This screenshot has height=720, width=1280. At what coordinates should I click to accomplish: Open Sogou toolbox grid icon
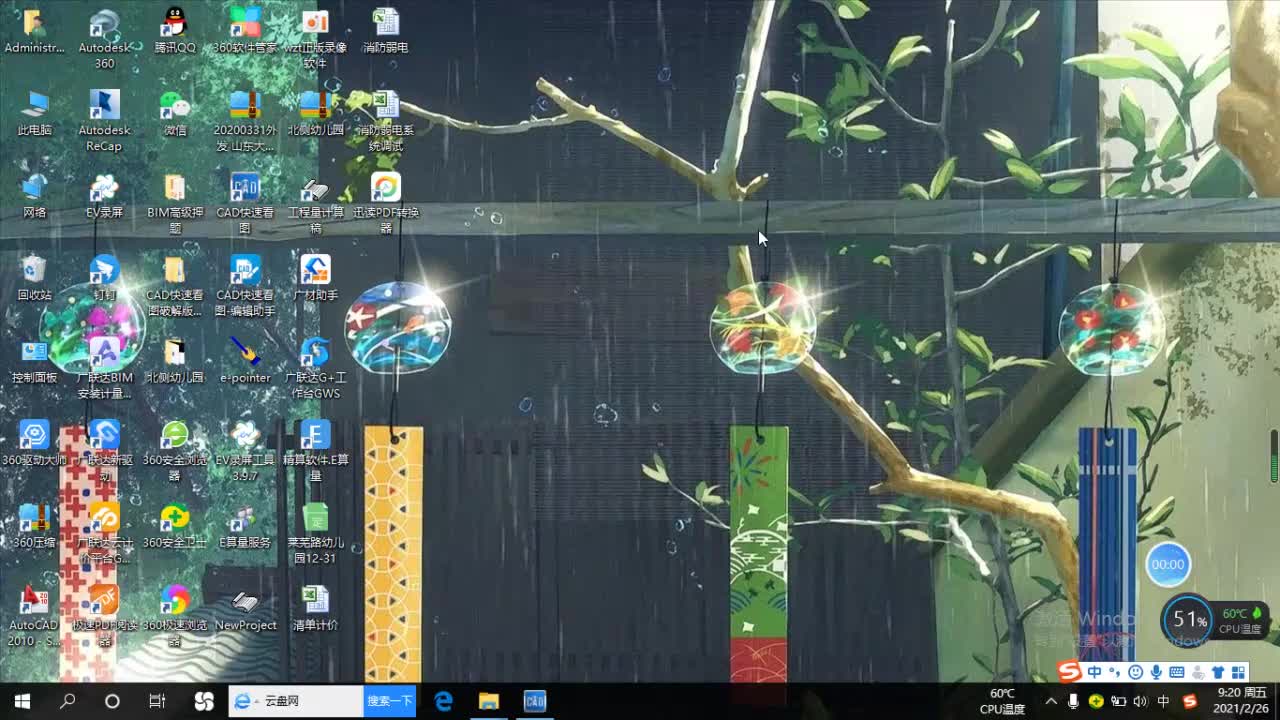click(1239, 672)
